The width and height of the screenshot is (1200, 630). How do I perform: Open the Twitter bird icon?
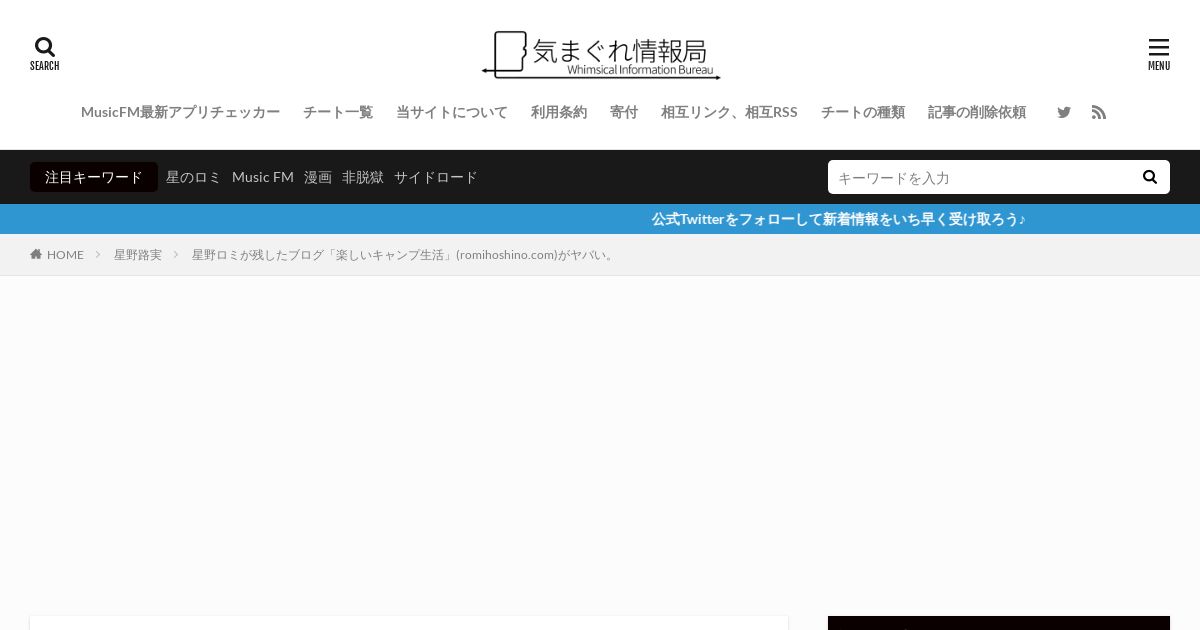(x=1064, y=112)
